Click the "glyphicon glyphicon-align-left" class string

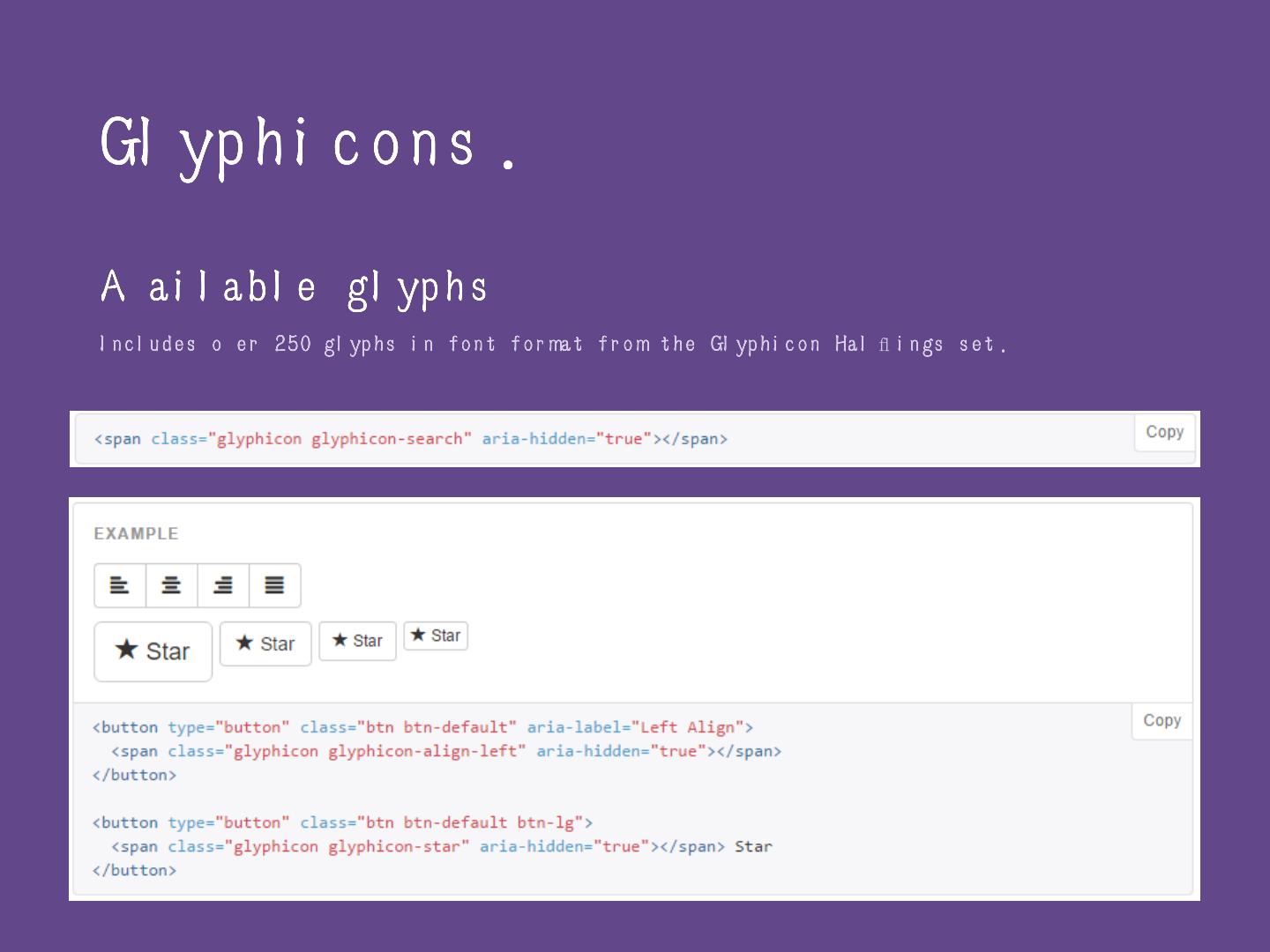[x=375, y=751]
